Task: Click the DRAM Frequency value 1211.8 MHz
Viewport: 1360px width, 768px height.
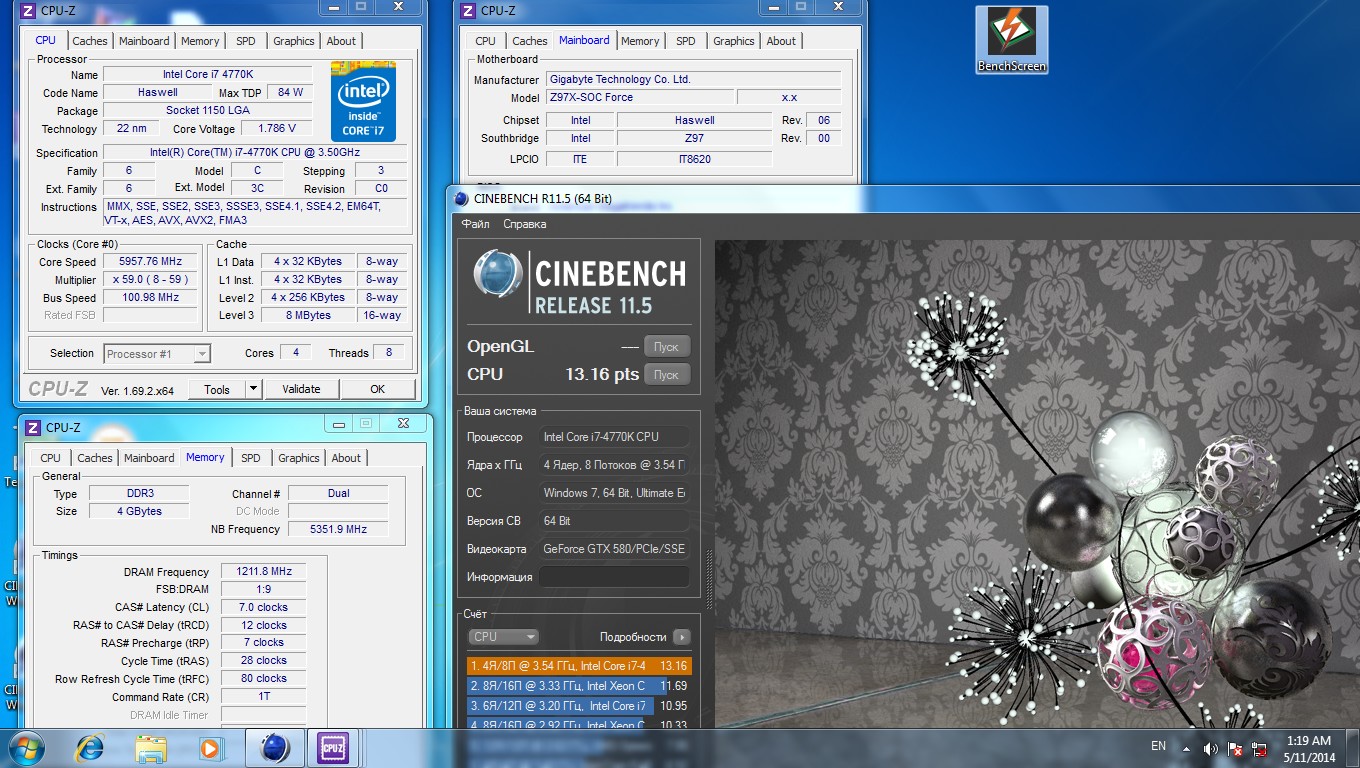Action: point(264,572)
